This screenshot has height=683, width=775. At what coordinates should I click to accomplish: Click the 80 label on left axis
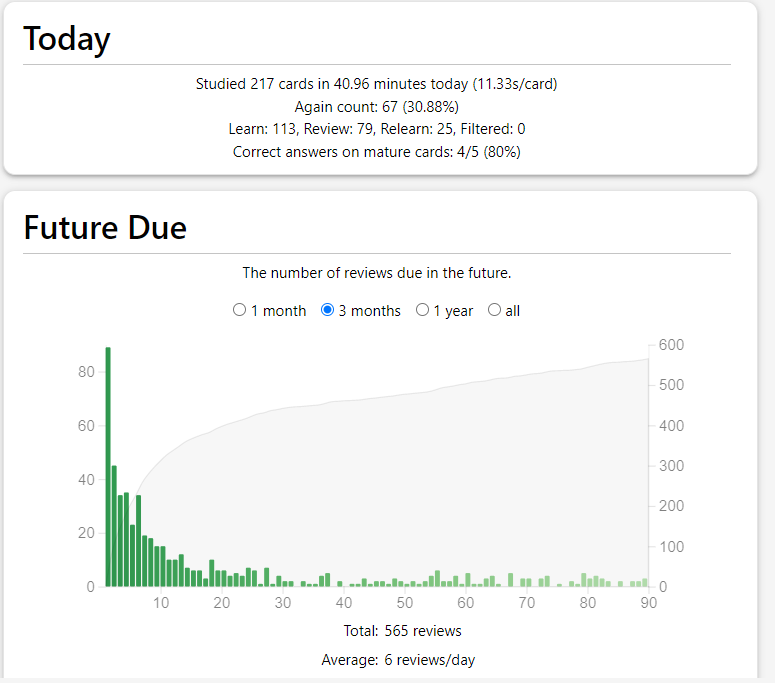coord(86,372)
